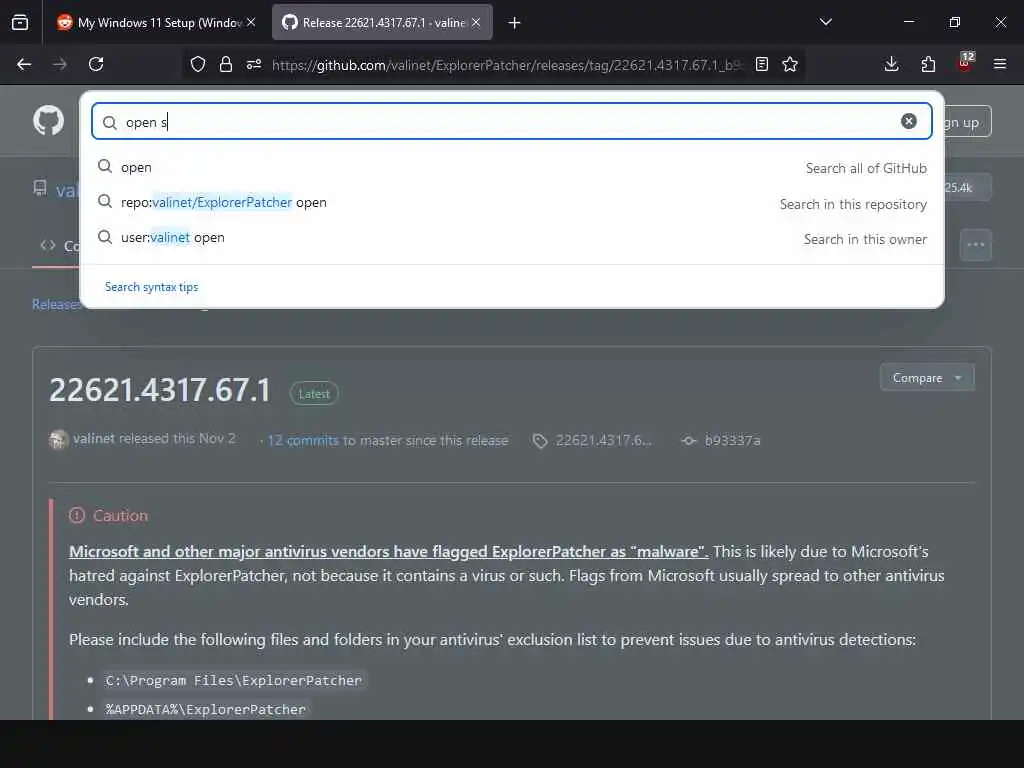Expand the Compare dropdown
Viewport: 1024px width, 768px height.
click(927, 377)
